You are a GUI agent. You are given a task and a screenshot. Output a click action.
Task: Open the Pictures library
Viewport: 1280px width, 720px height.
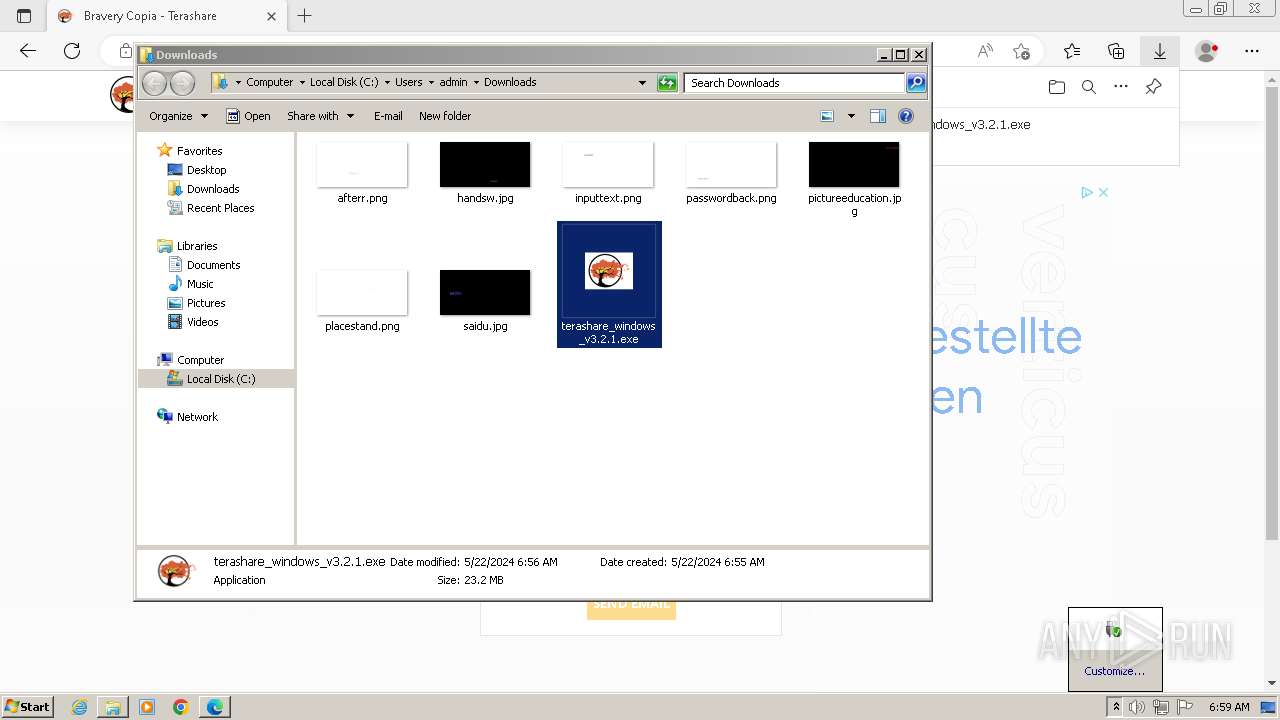206,303
